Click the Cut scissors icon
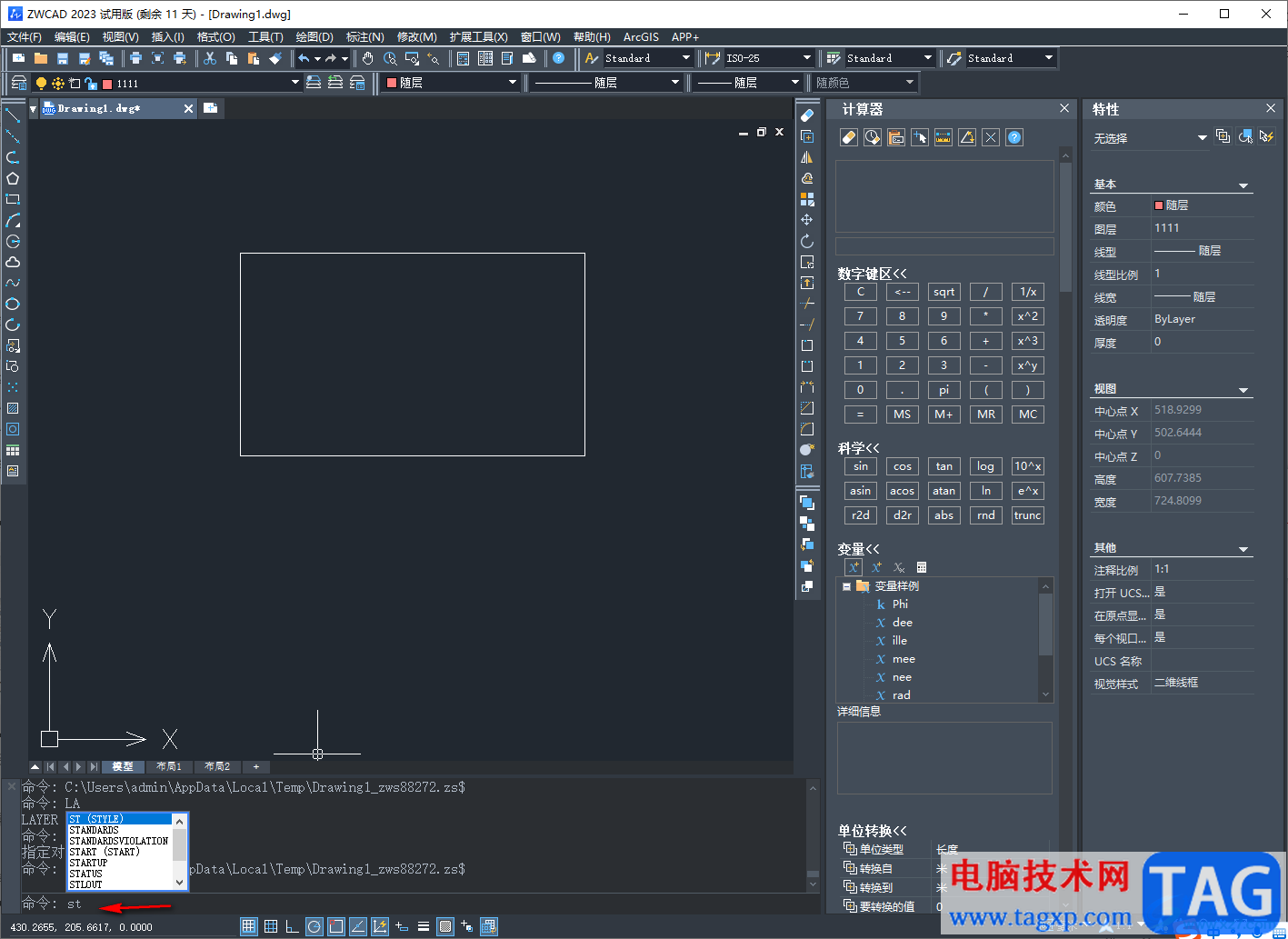The image size is (1288, 939). 210,58
